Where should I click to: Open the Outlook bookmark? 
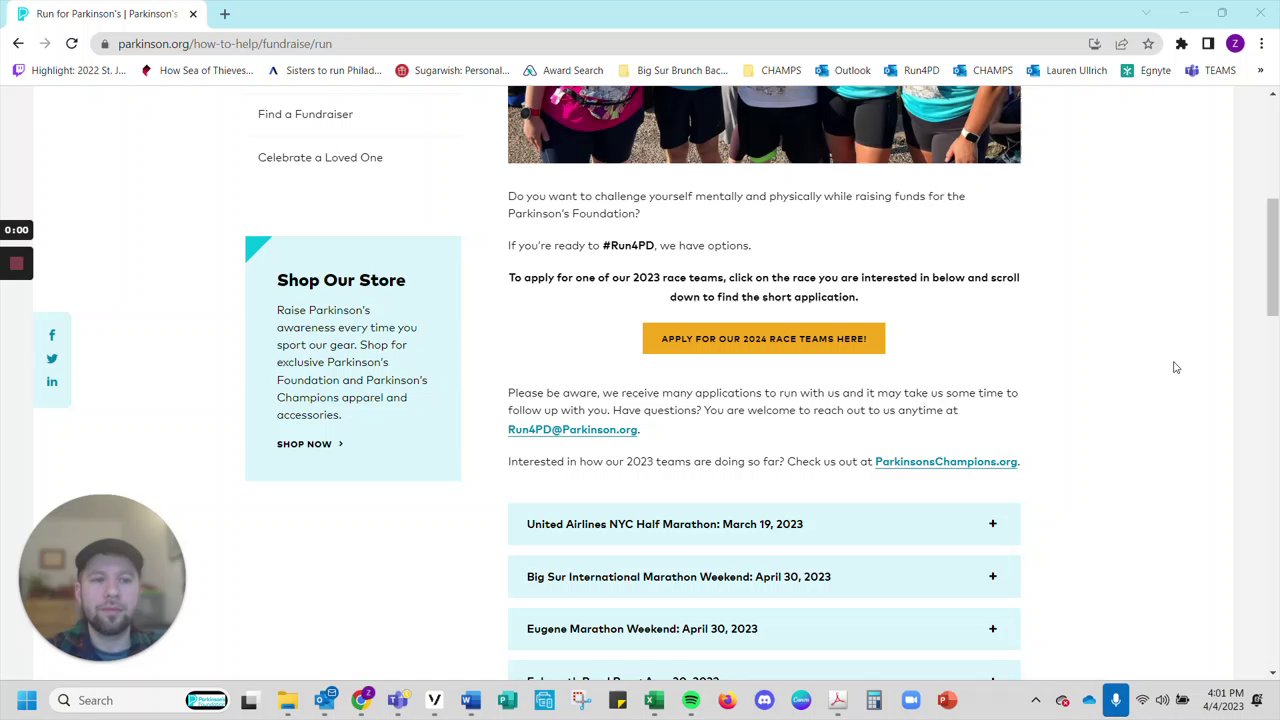[842, 71]
